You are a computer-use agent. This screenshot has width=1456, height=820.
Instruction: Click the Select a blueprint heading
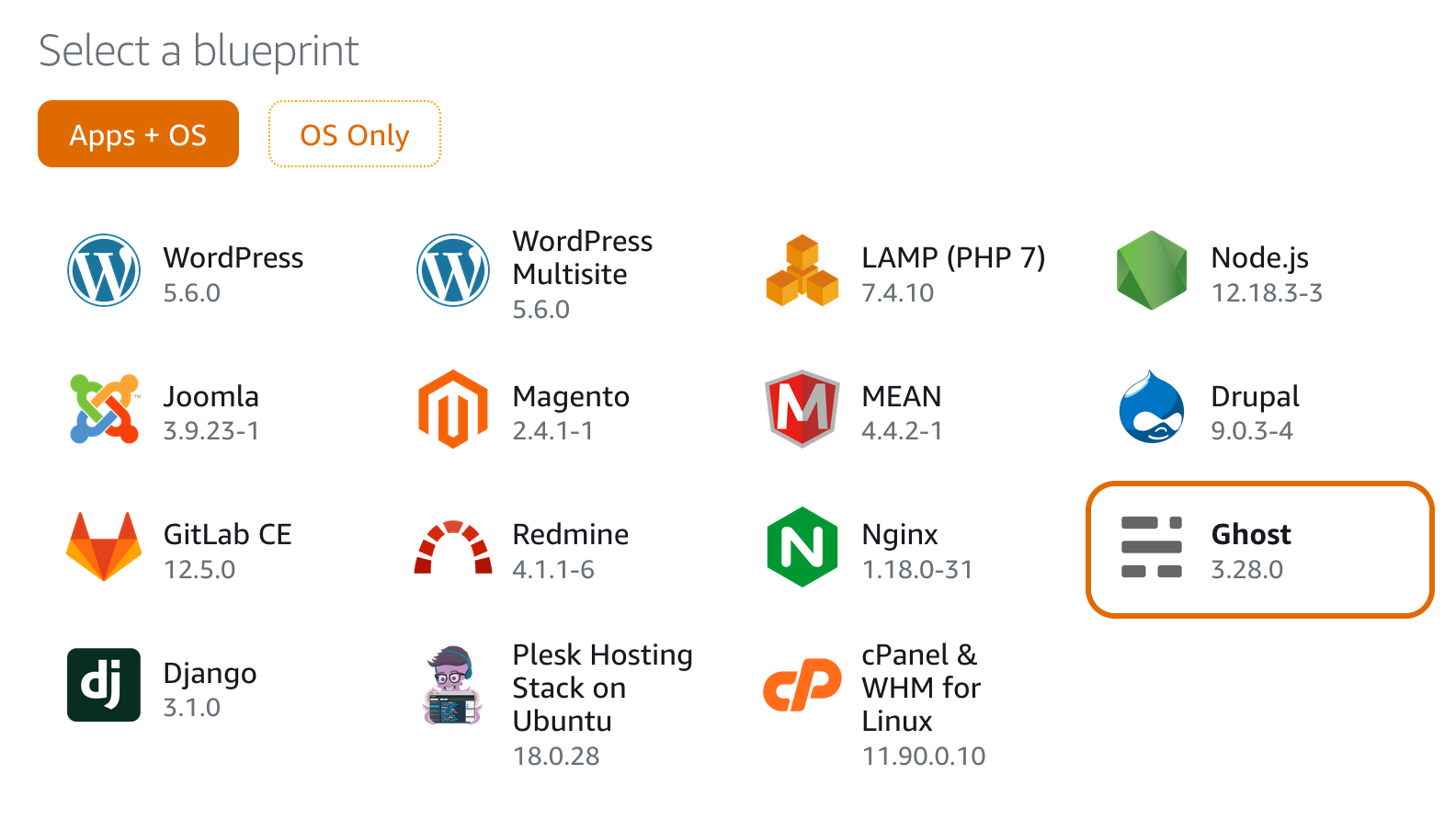(199, 51)
